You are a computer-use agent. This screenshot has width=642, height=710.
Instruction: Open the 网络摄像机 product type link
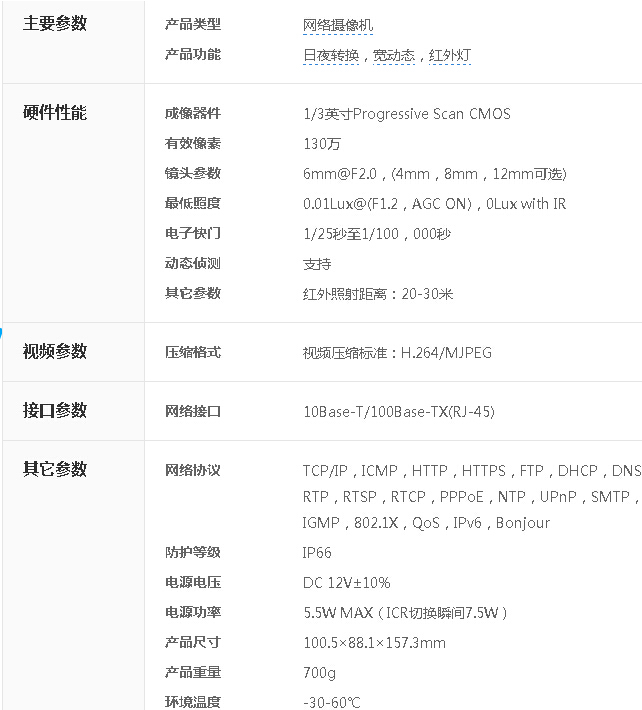(x=338, y=25)
